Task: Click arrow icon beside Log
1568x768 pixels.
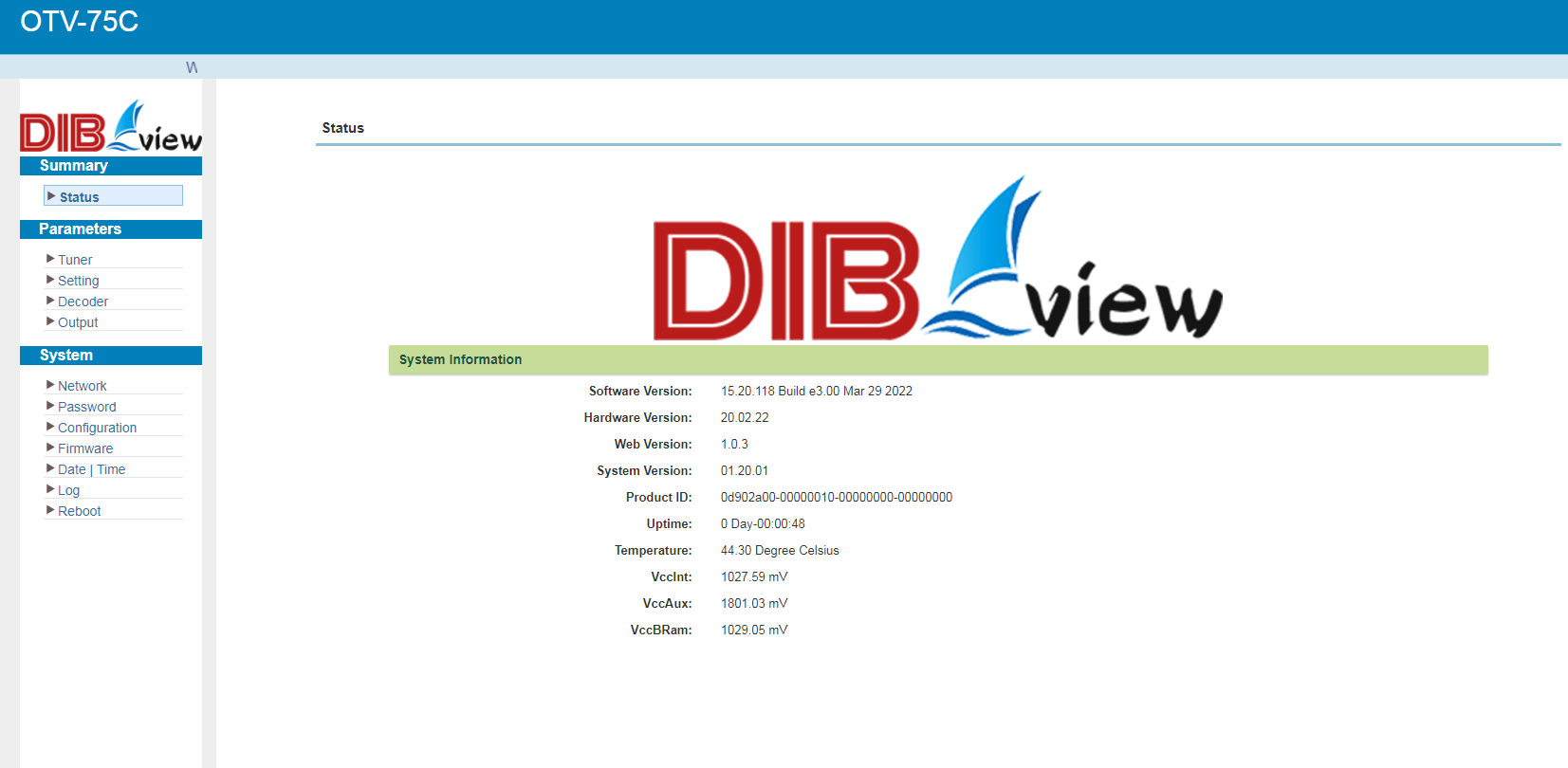Action: pos(50,489)
